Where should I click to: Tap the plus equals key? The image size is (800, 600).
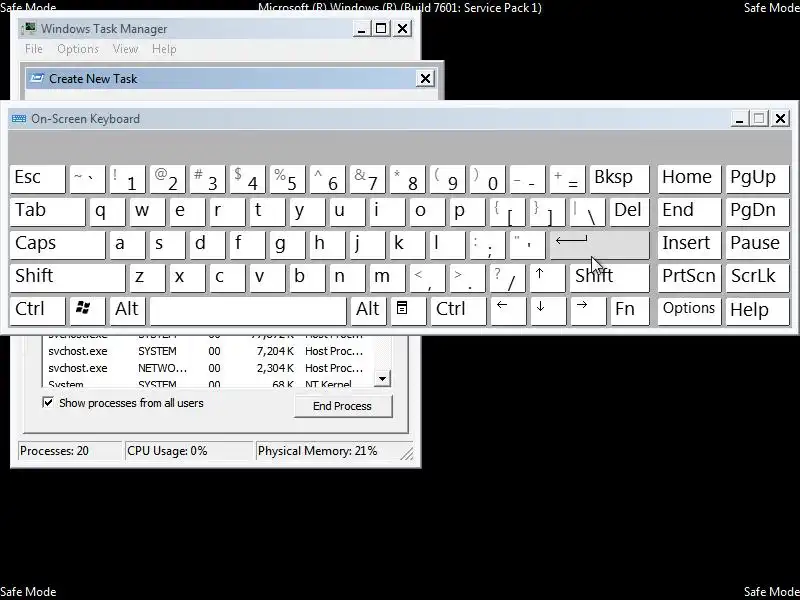(x=567, y=180)
